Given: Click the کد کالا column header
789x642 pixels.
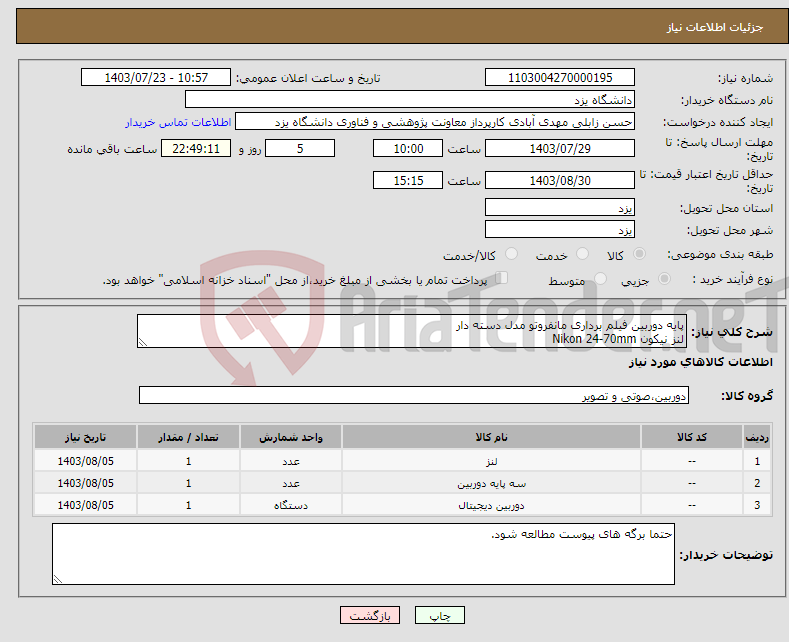Looking at the screenshot, I should [x=692, y=437].
